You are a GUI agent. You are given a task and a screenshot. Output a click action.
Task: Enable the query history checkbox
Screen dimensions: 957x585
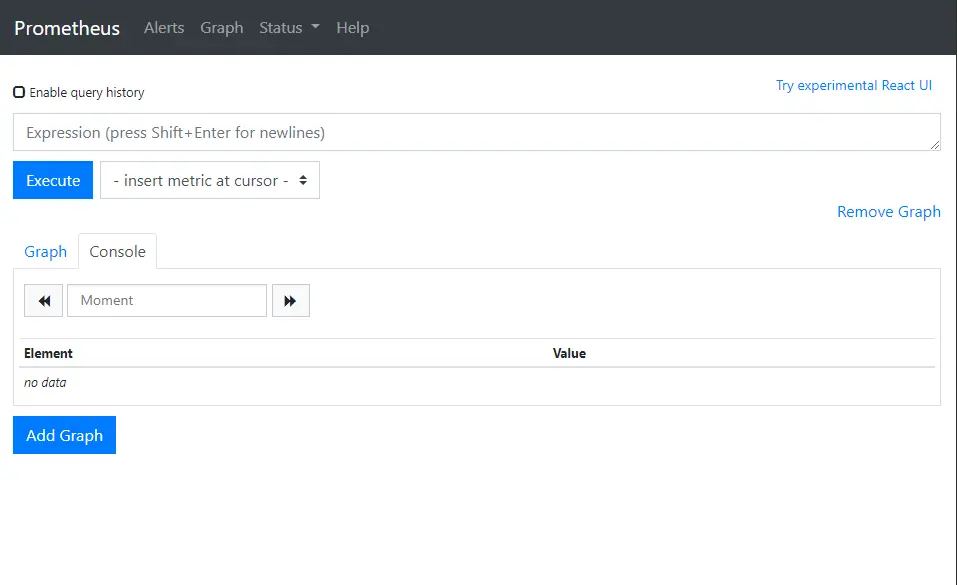point(19,92)
